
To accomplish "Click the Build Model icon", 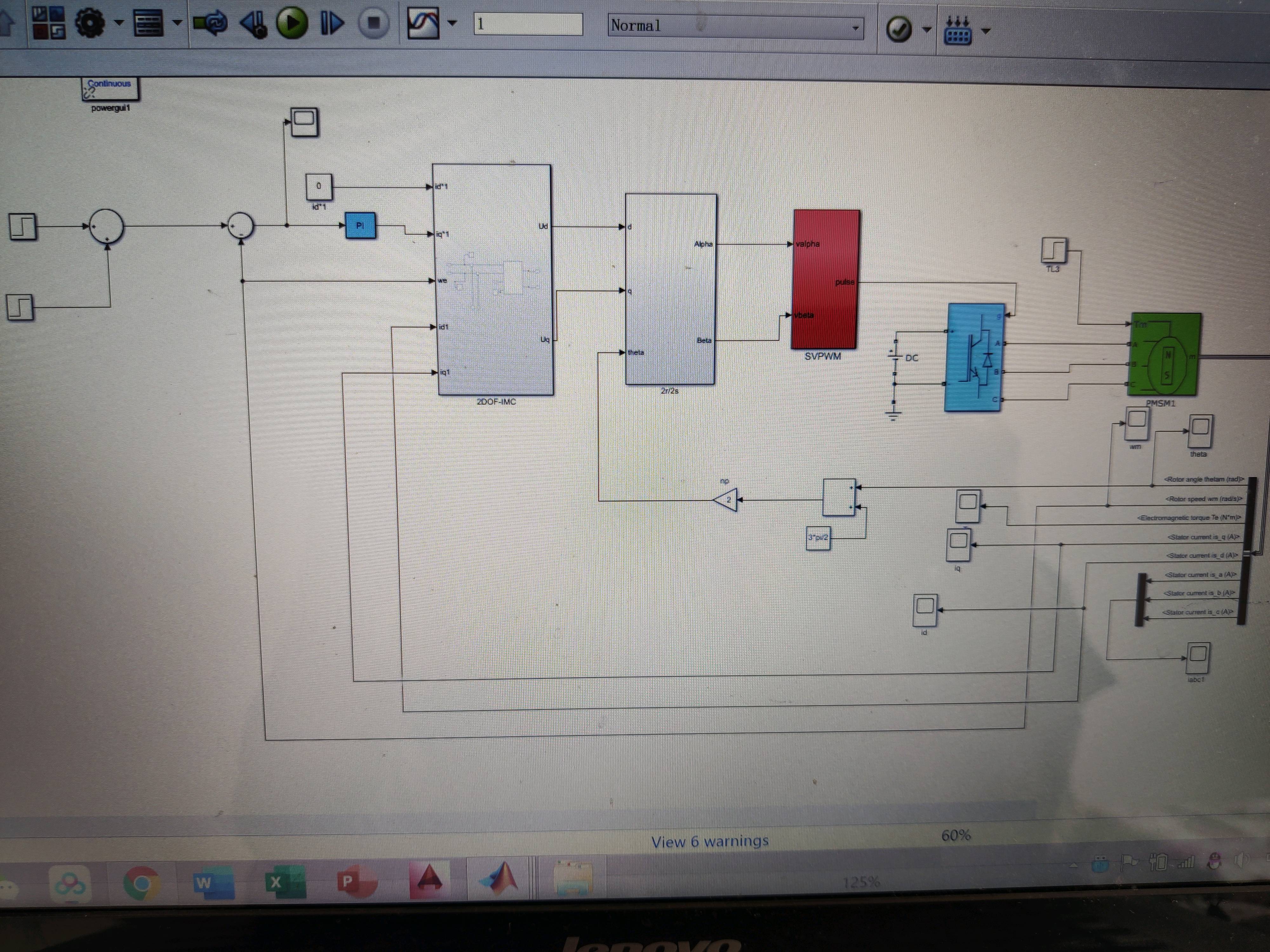I will click(x=958, y=30).
